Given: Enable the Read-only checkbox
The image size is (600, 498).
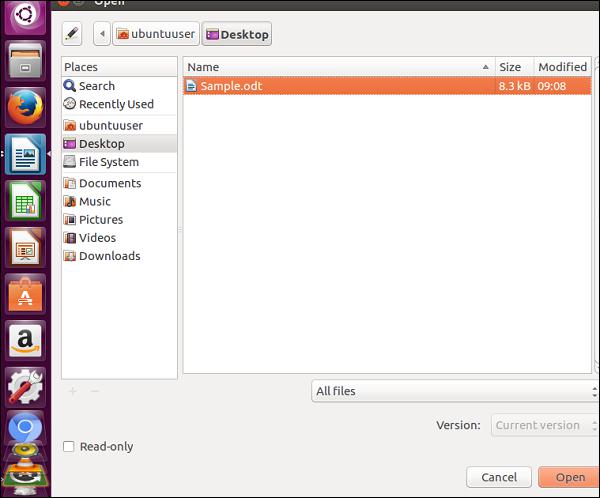Looking at the screenshot, I should coord(69,447).
